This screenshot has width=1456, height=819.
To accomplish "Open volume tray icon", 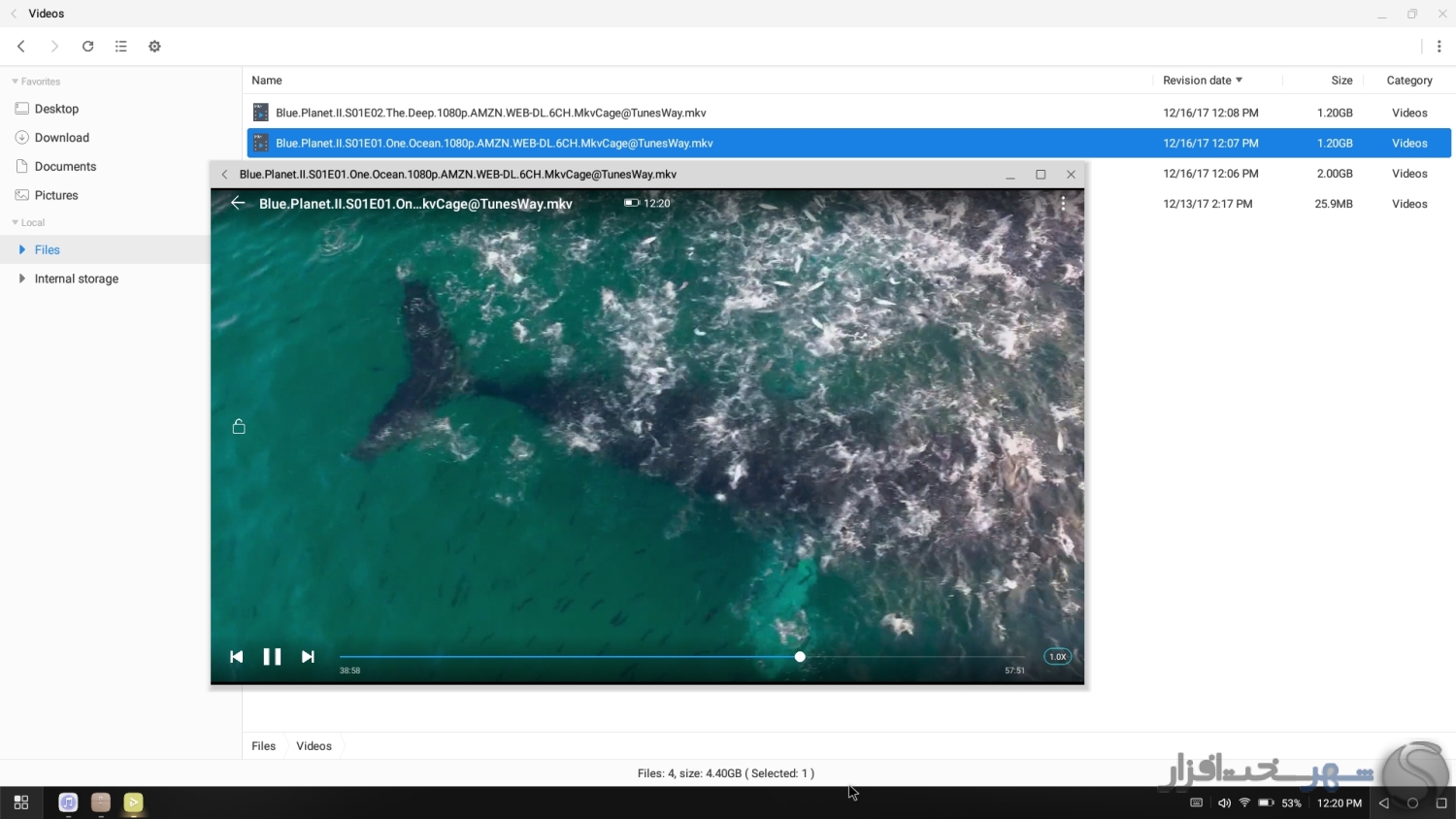I will pyautogui.click(x=1224, y=803).
